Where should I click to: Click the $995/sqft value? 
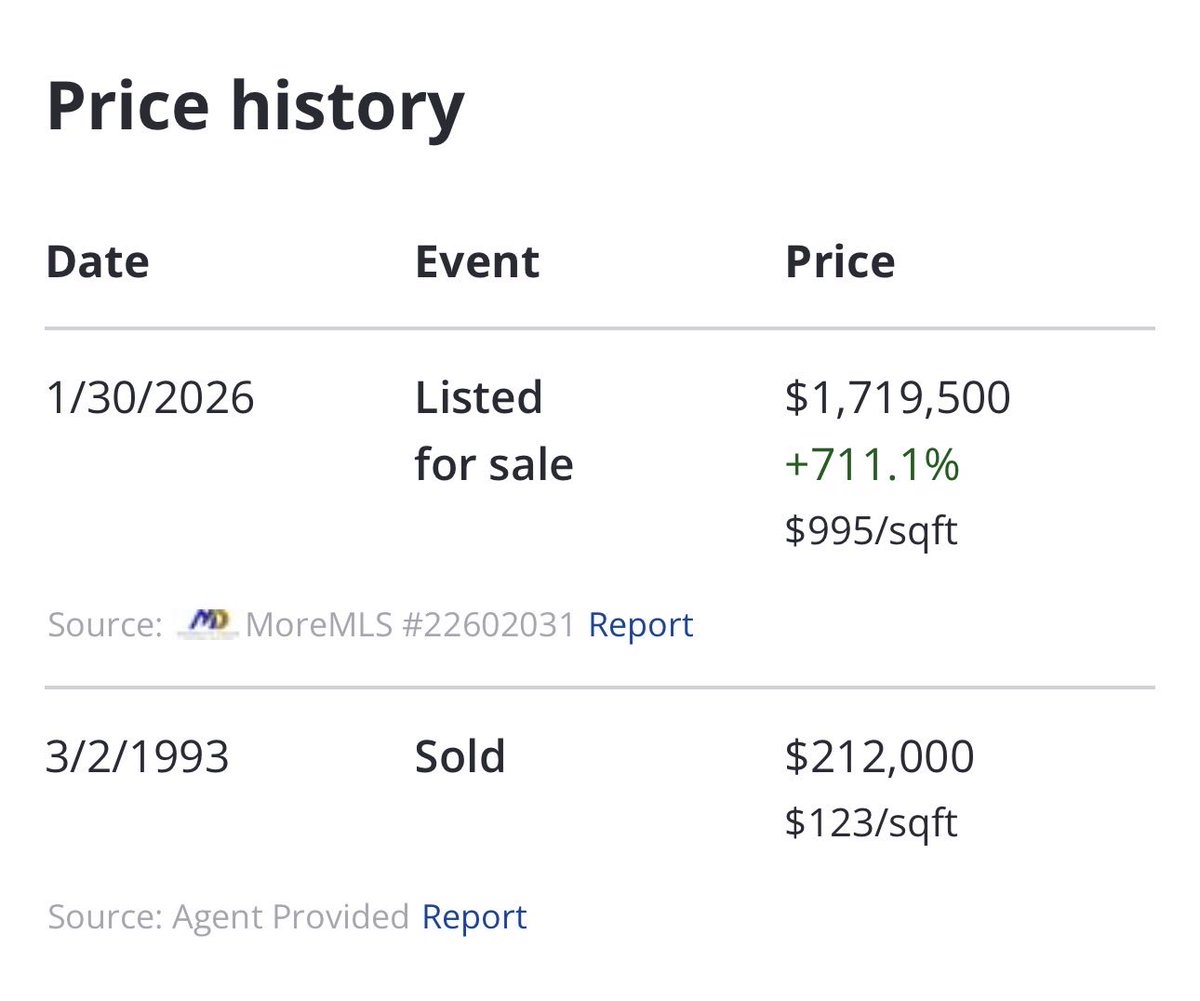[870, 531]
